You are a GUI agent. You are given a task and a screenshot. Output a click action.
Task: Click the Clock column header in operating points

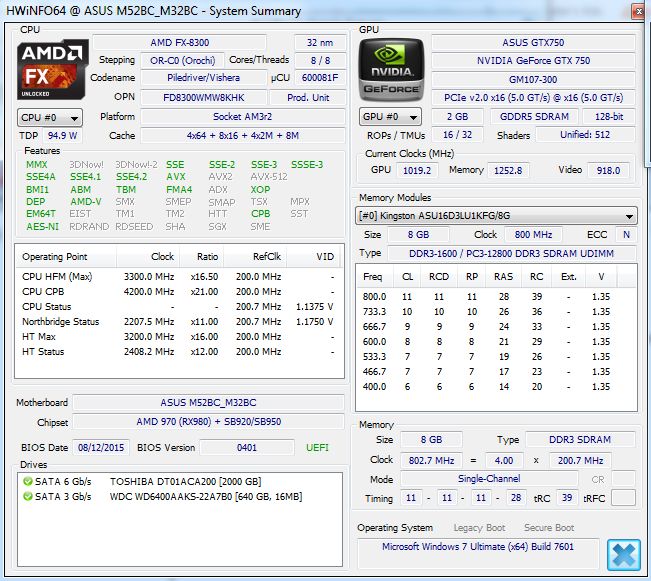coord(148,257)
